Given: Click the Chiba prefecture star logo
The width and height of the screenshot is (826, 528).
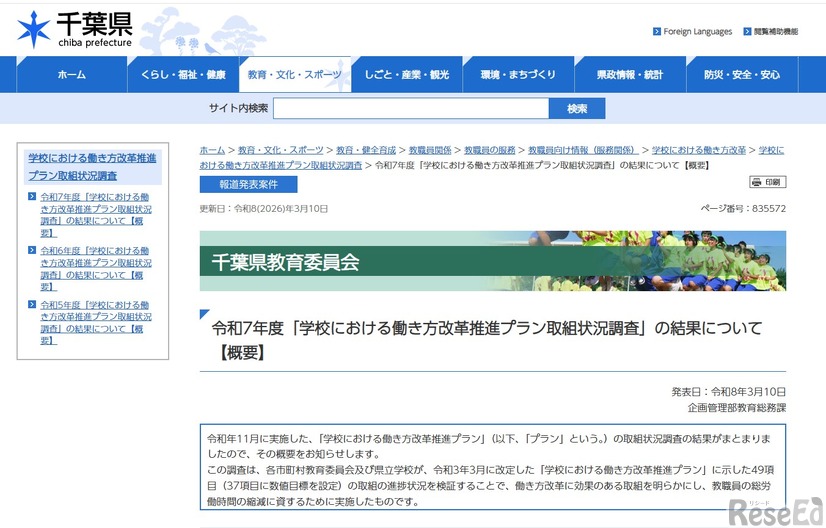Looking at the screenshot, I should (34, 29).
